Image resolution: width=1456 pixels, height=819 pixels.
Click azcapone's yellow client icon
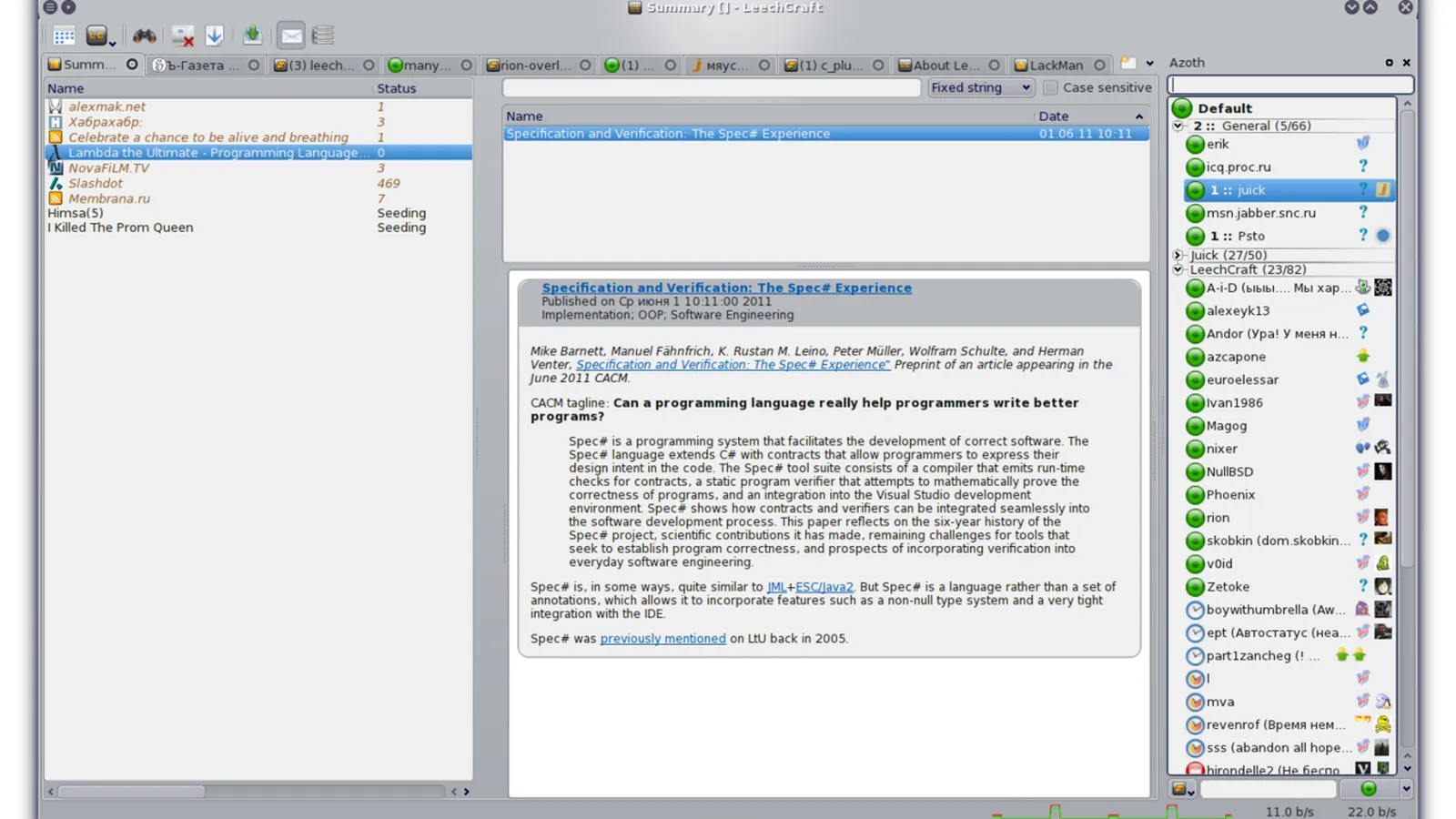coord(1362,356)
